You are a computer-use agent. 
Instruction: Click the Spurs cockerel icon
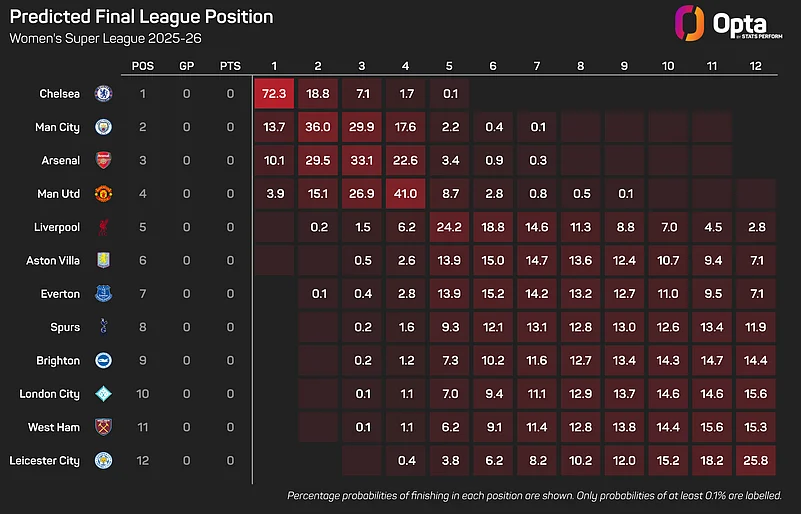point(104,327)
